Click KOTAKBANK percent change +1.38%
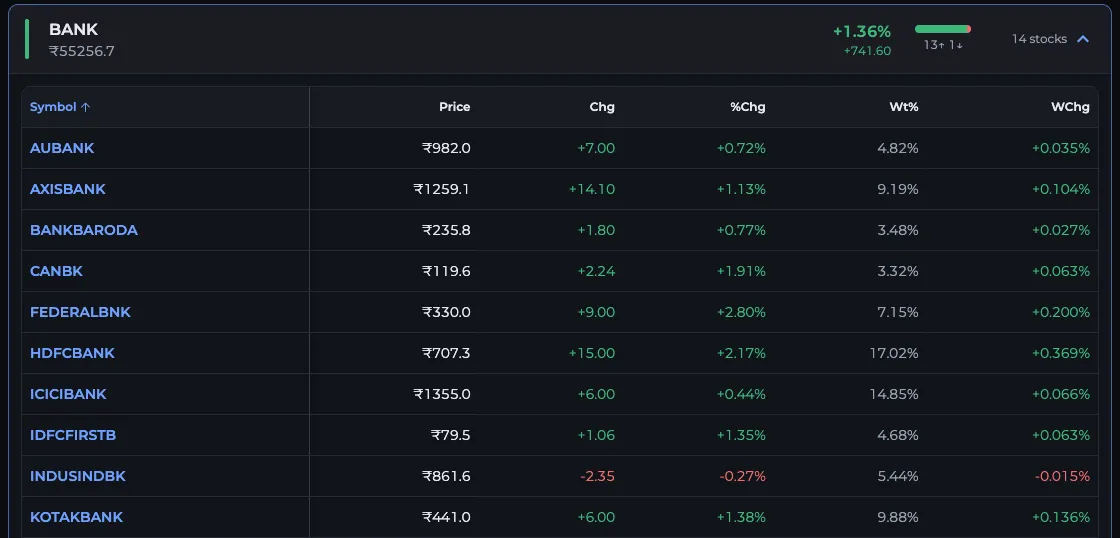 coord(741,517)
